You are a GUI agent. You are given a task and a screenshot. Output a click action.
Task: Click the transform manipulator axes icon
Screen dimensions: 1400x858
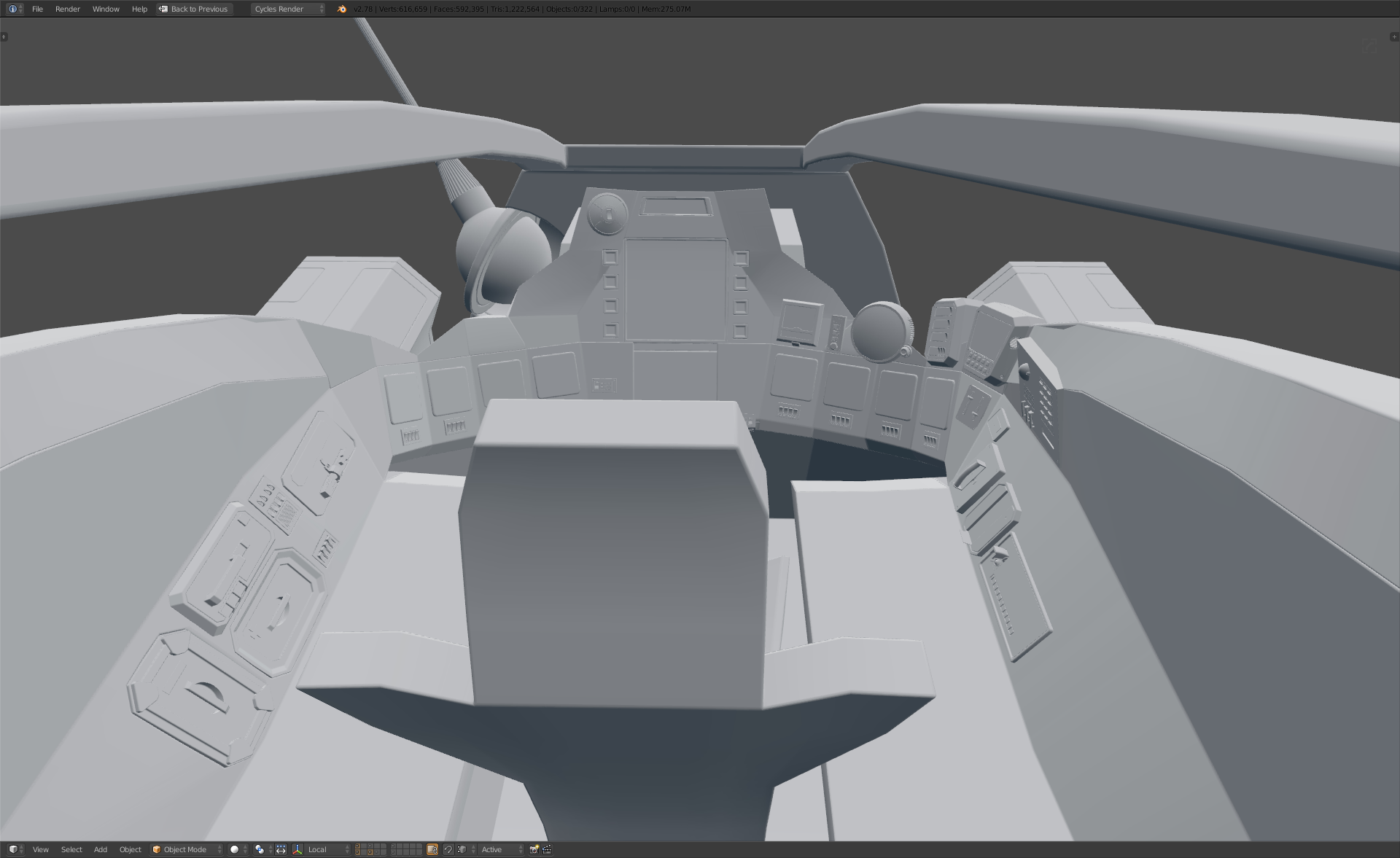[x=297, y=849]
